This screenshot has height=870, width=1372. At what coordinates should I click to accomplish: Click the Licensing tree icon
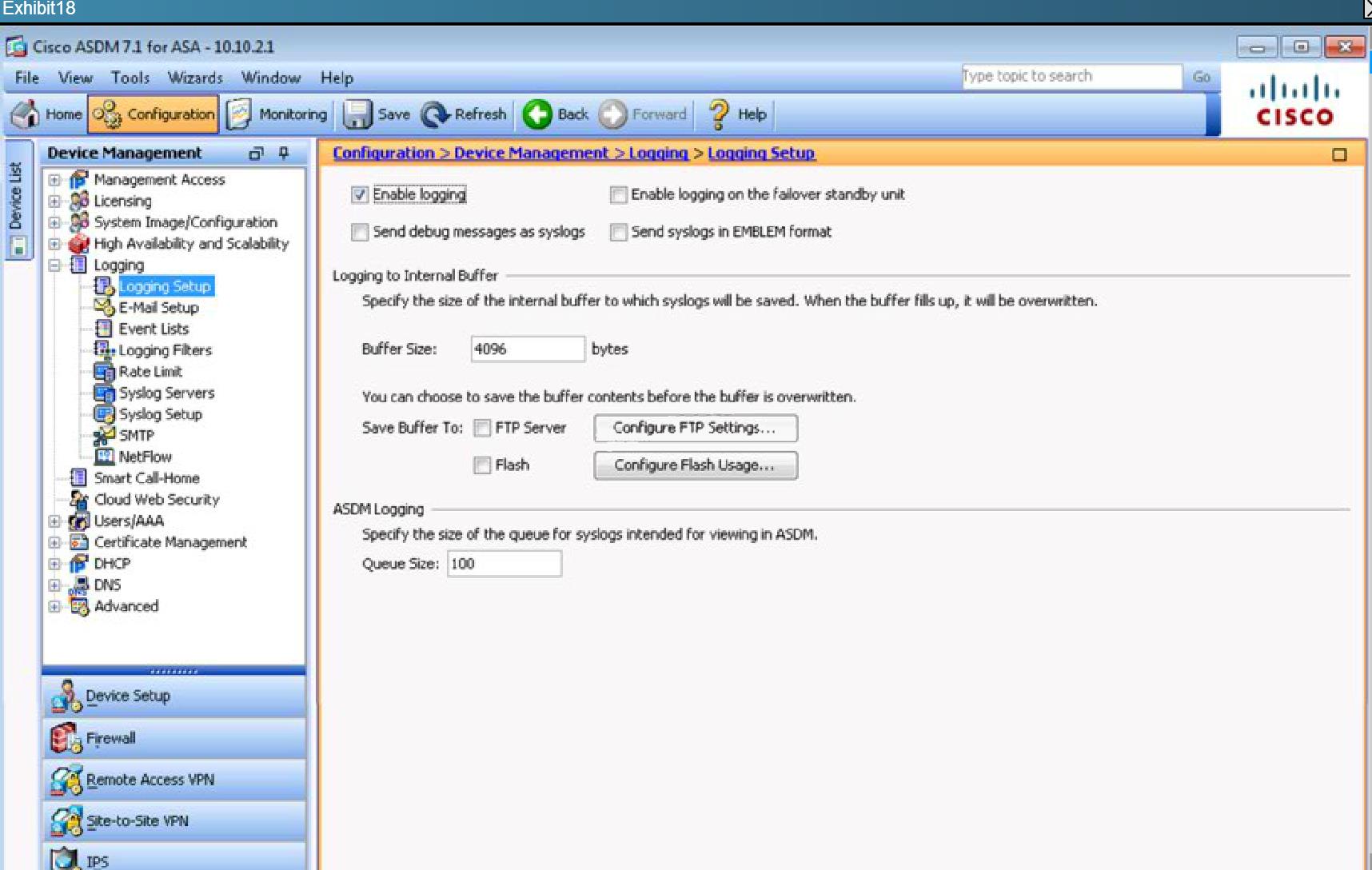(78, 201)
